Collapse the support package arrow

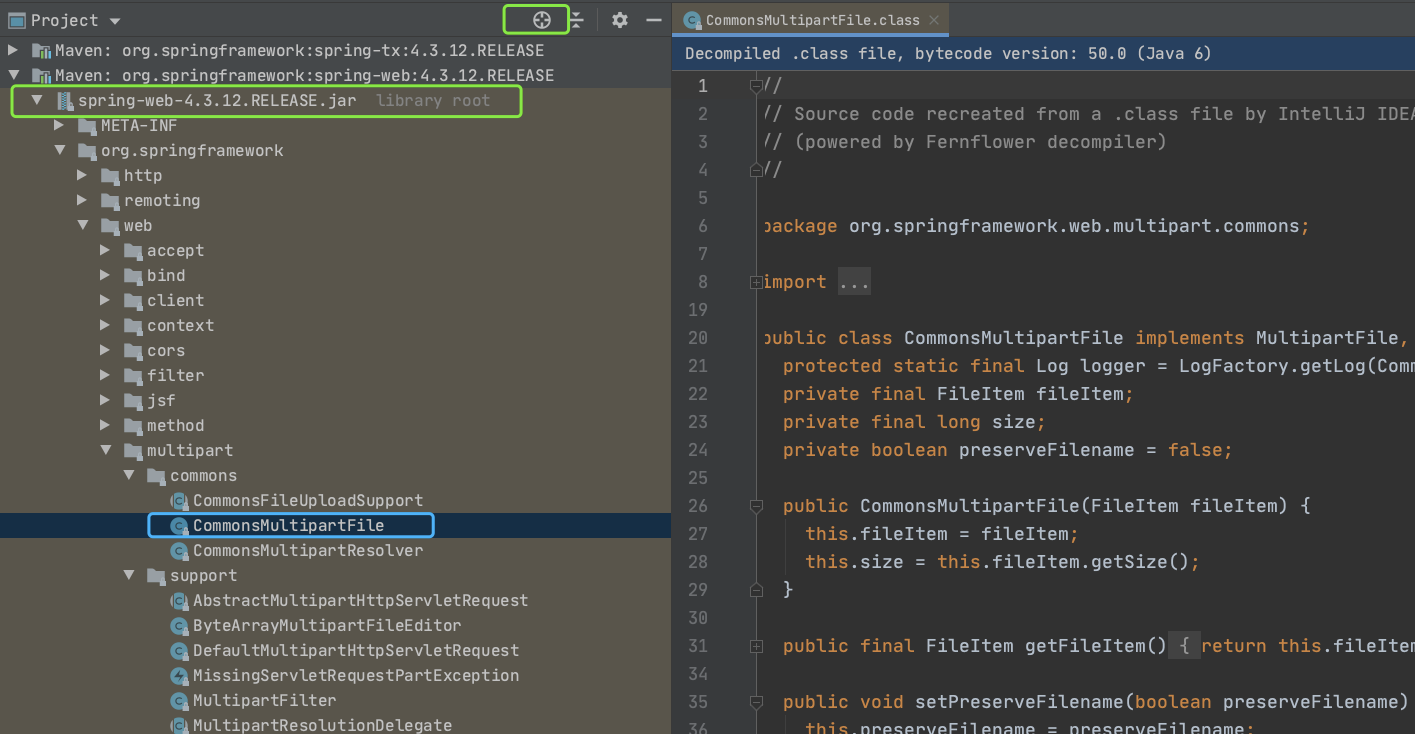pyautogui.click(x=129, y=575)
